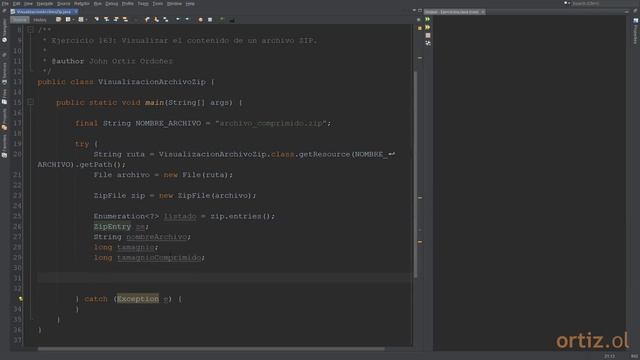
Task: Click the highlighted Exception word in catch
Action: click(138, 299)
